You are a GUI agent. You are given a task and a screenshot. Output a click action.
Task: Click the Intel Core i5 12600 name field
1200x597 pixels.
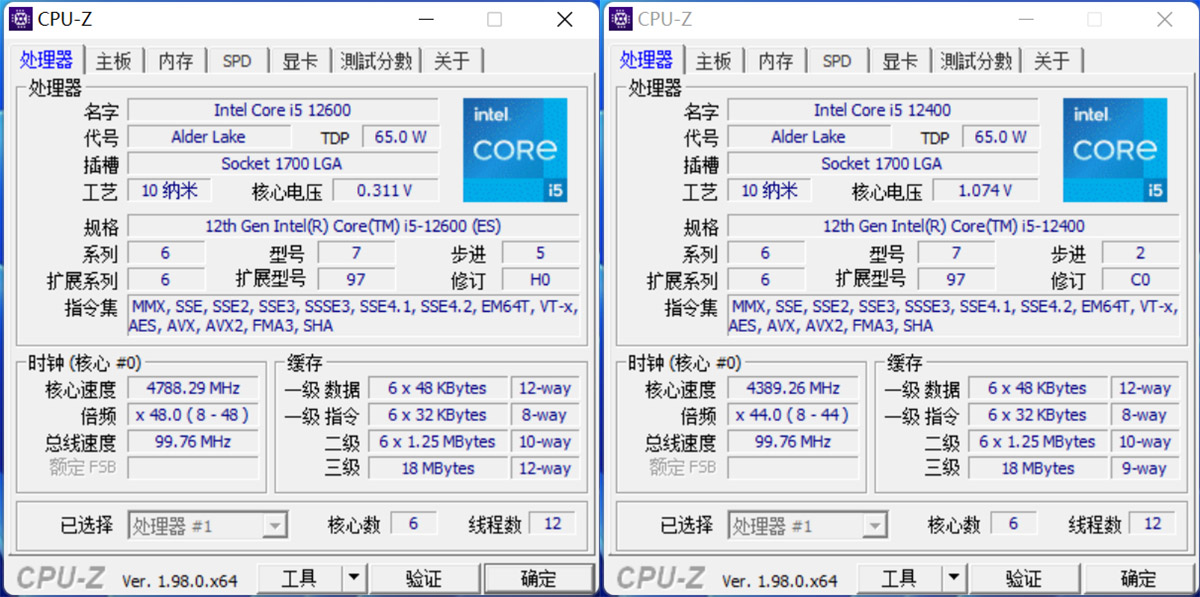pos(283,110)
